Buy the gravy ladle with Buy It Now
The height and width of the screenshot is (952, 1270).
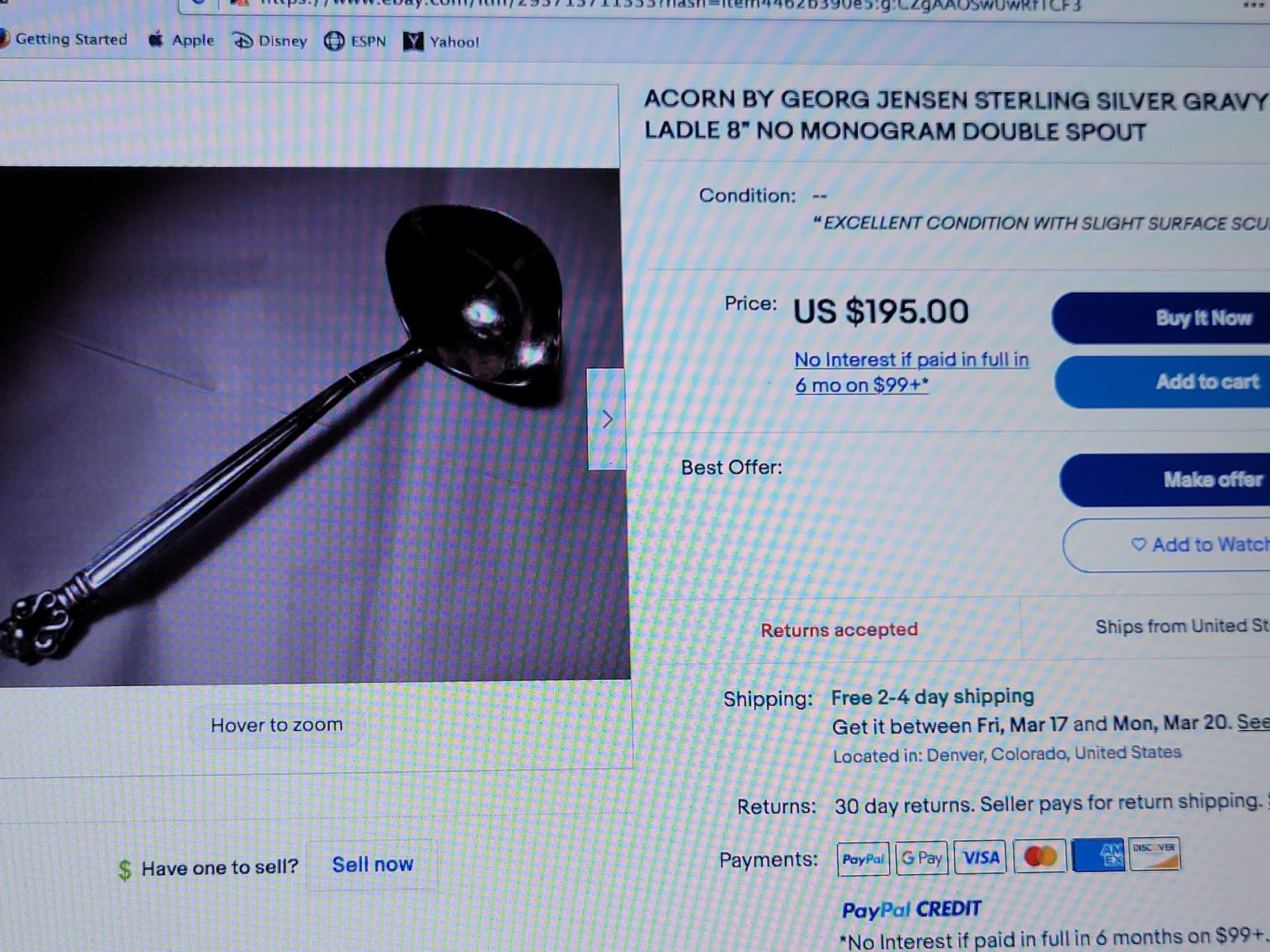1163,318
